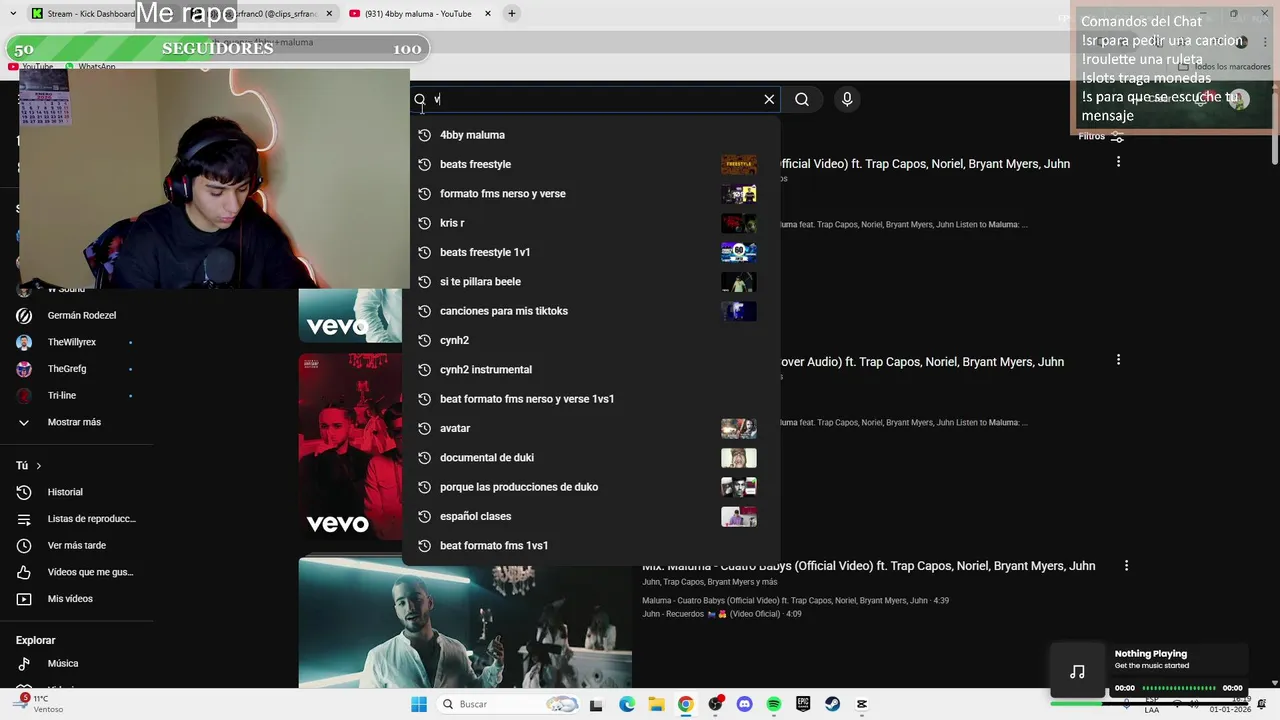Click the magnifier search button next to search box
Image resolution: width=1280 pixels, height=720 pixels.
(x=802, y=99)
